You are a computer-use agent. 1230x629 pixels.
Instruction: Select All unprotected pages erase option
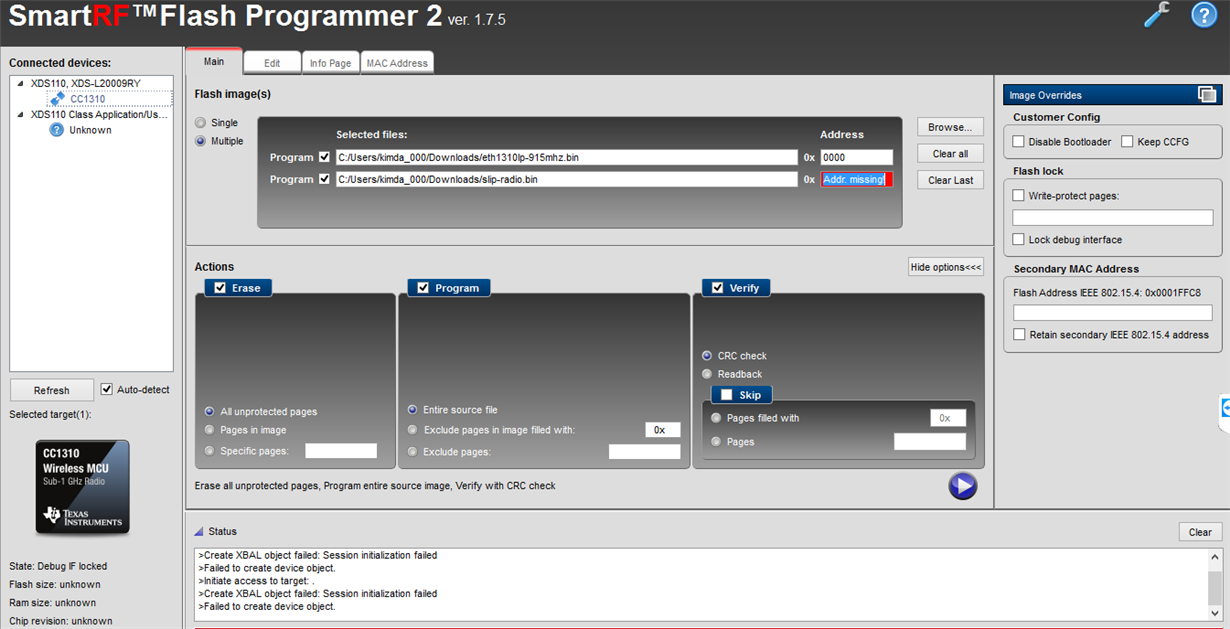[x=209, y=411]
